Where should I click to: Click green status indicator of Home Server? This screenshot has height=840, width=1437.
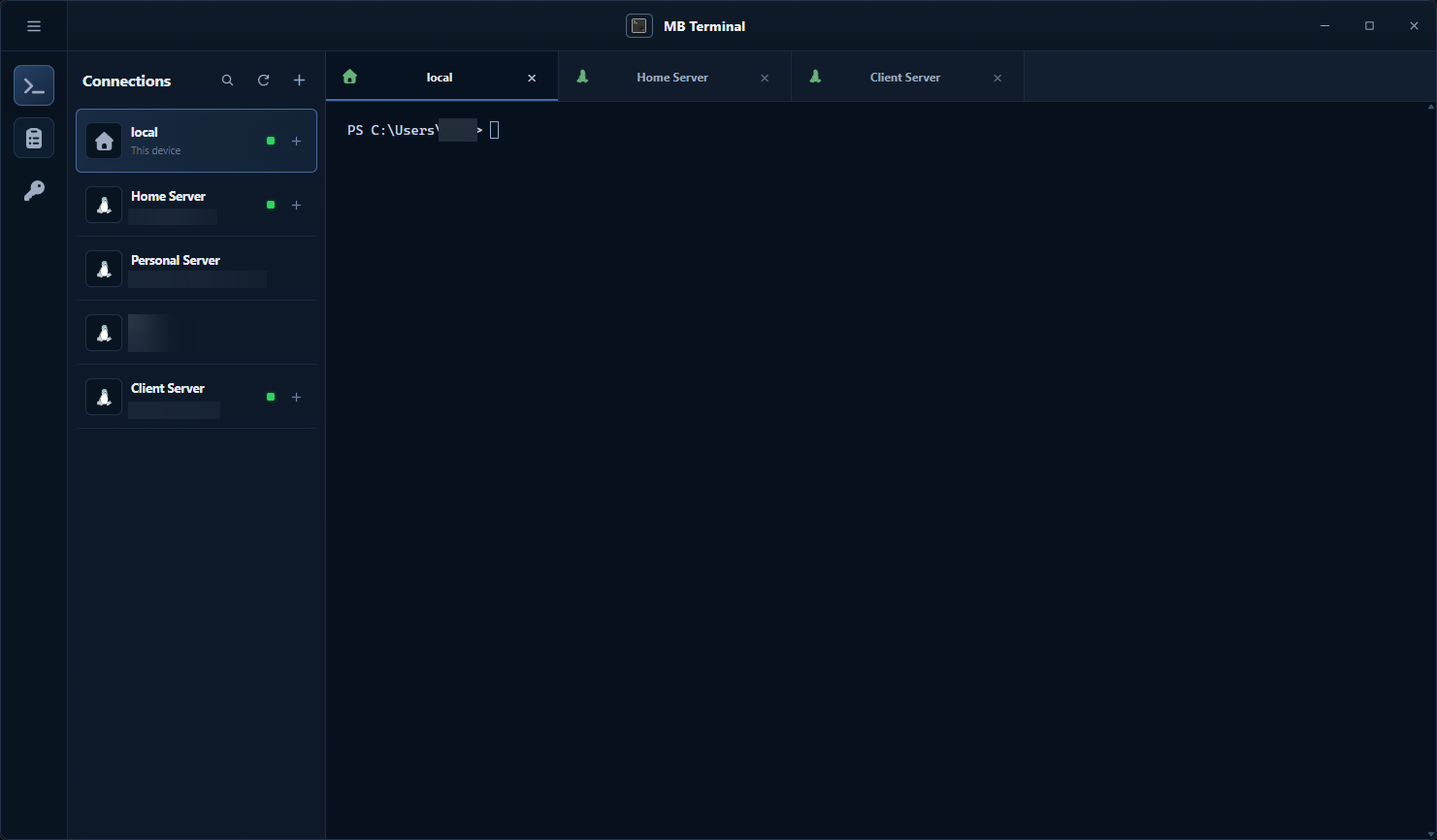click(271, 205)
